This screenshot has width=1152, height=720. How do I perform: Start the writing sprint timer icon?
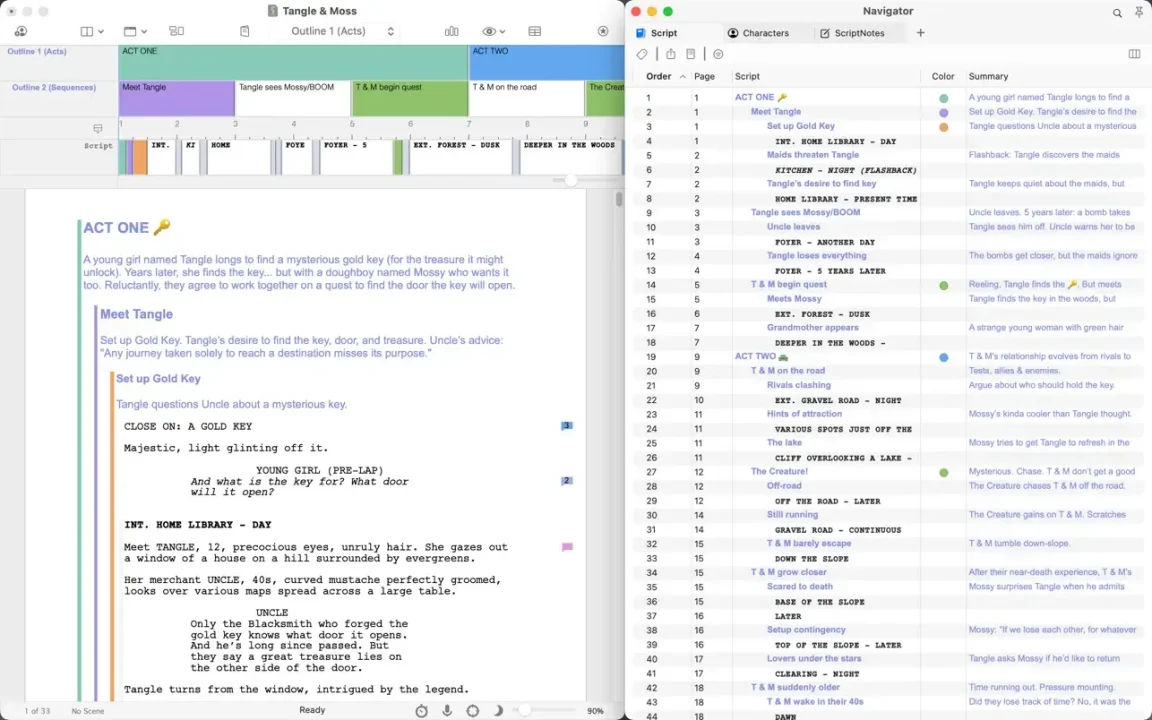click(x=422, y=710)
